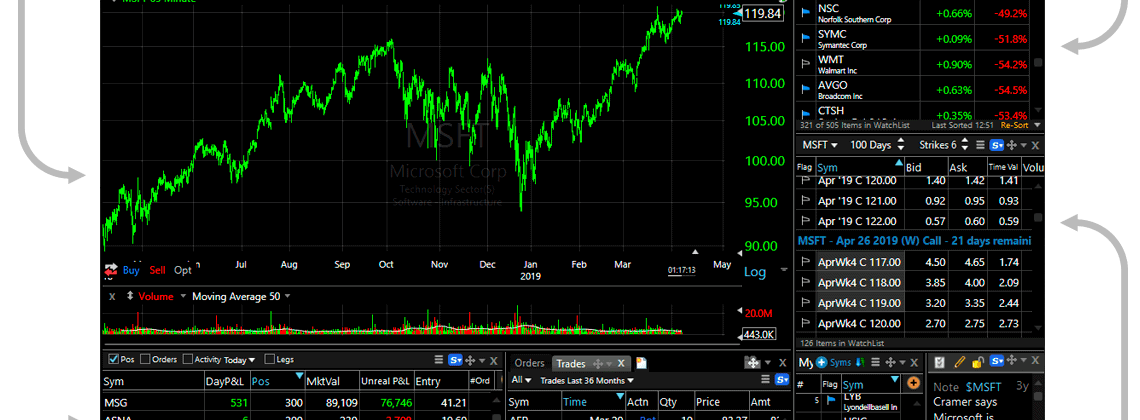Image resolution: width=1140 pixels, height=420 pixels.
Task: Close the Volume indicator pane with X
Action: coord(112,296)
